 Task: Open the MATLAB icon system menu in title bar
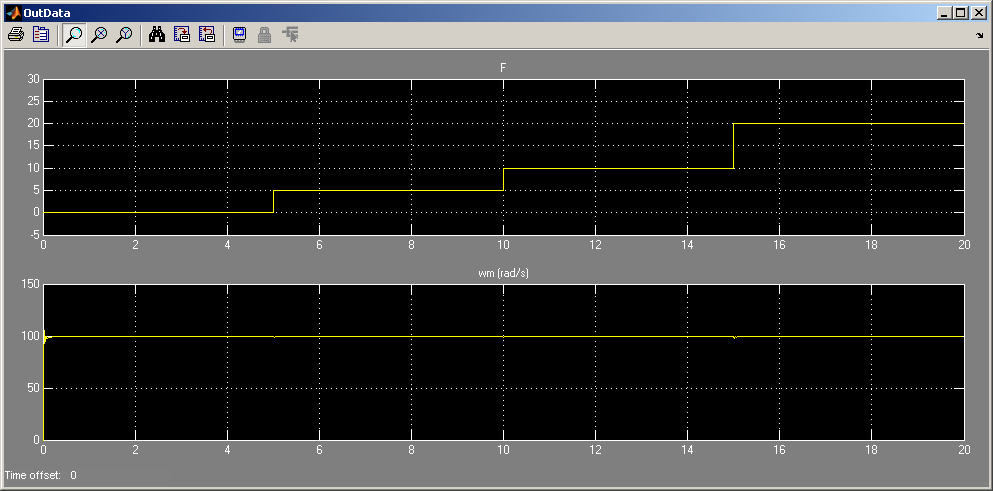(12, 13)
